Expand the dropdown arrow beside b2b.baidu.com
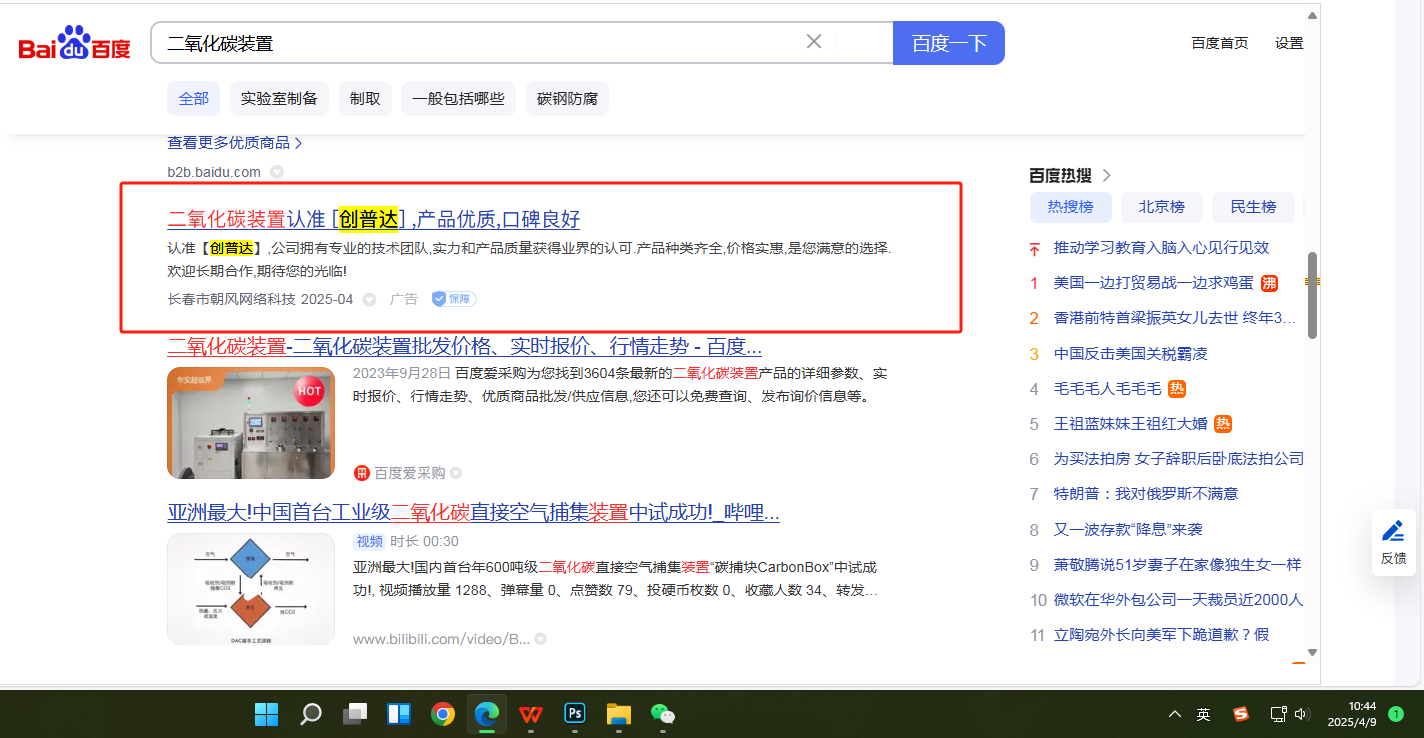 click(x=277, y=172)
